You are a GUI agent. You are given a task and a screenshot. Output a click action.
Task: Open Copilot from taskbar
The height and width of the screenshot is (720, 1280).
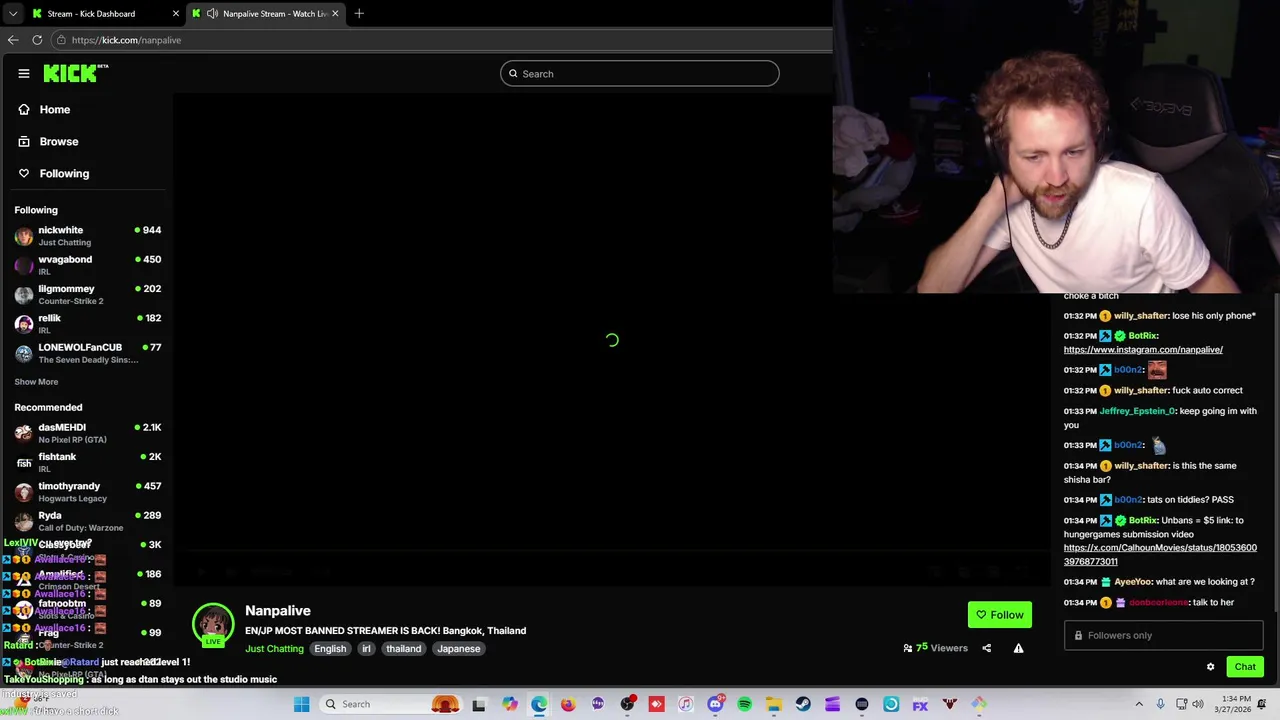pyautogui.click(x=510, y=704)
